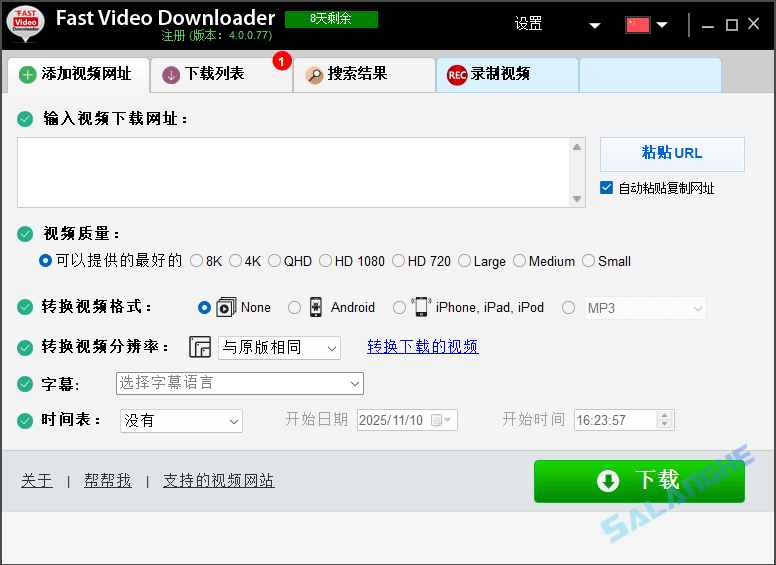Viewport: 776px width, 565px height.
Task: Select Android conversion format radio button
Action: click(294, 308)
